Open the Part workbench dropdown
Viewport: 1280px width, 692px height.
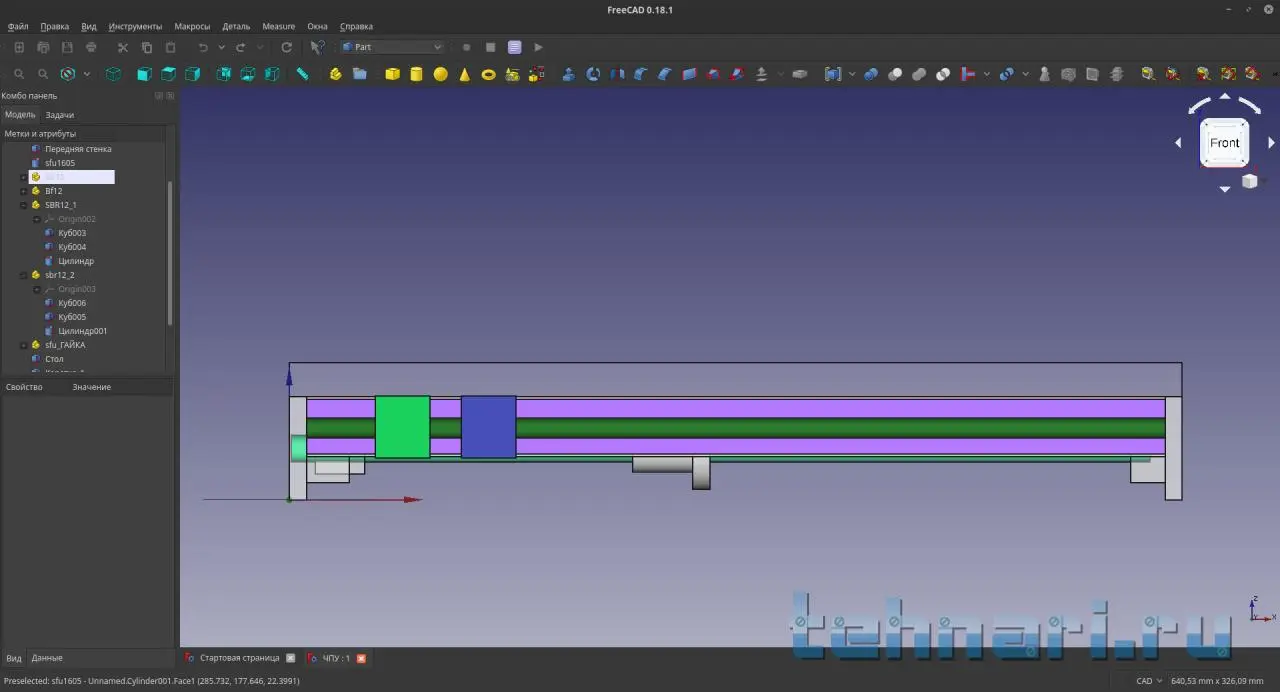point(392,47)
